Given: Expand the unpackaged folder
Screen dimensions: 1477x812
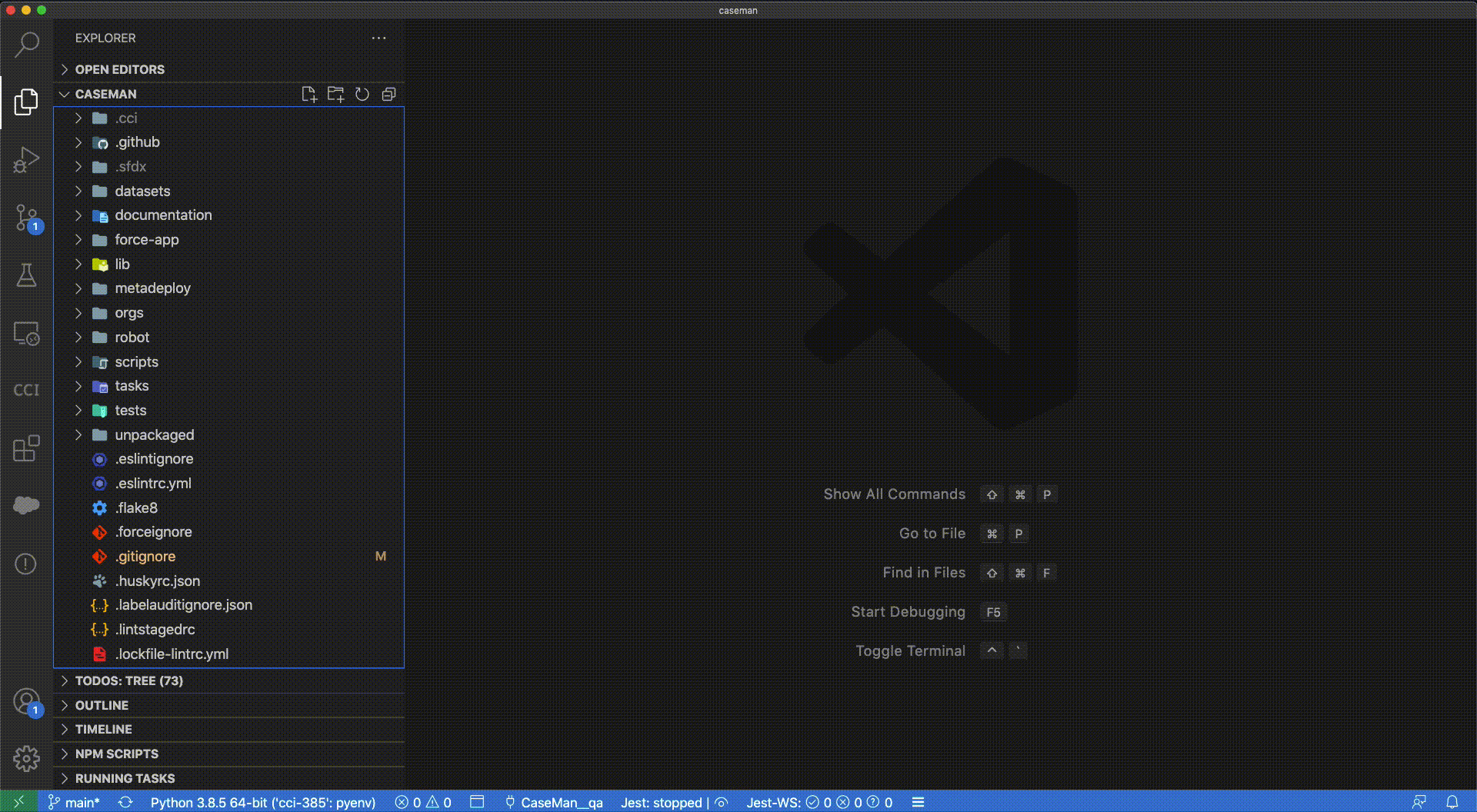Looking at the screenshot, I should [x=229, y=435].
